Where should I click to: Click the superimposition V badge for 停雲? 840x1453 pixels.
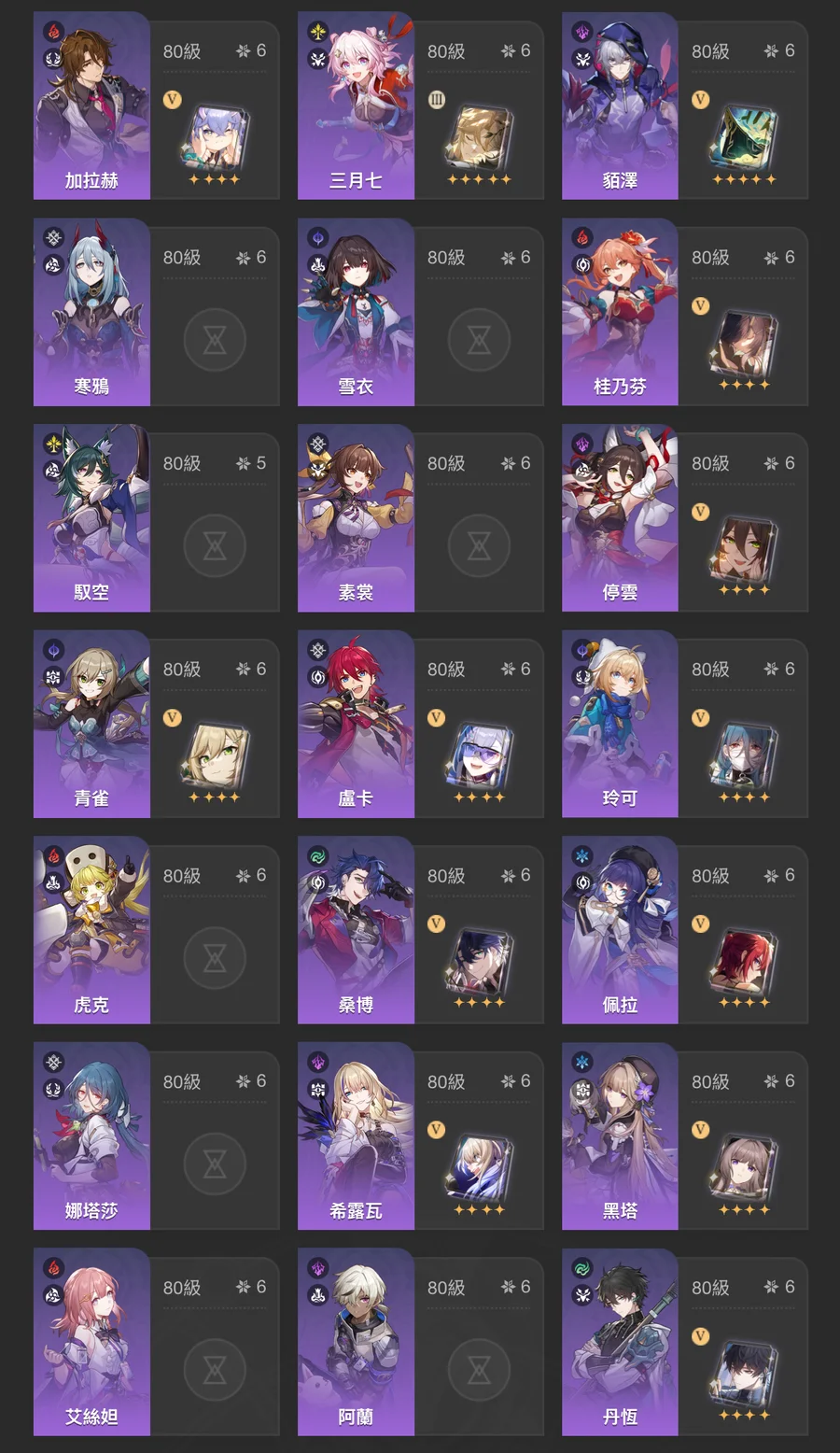[x=701, y=512]
